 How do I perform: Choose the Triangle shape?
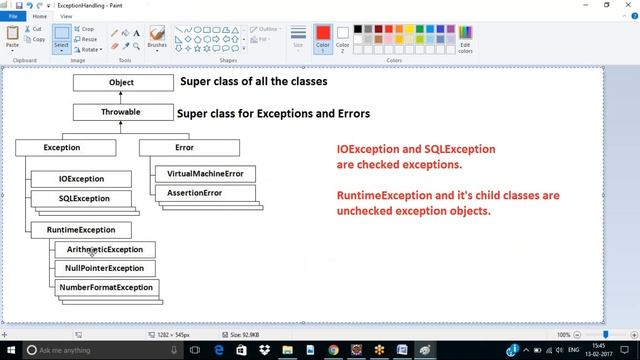click(x=236, y=30)
